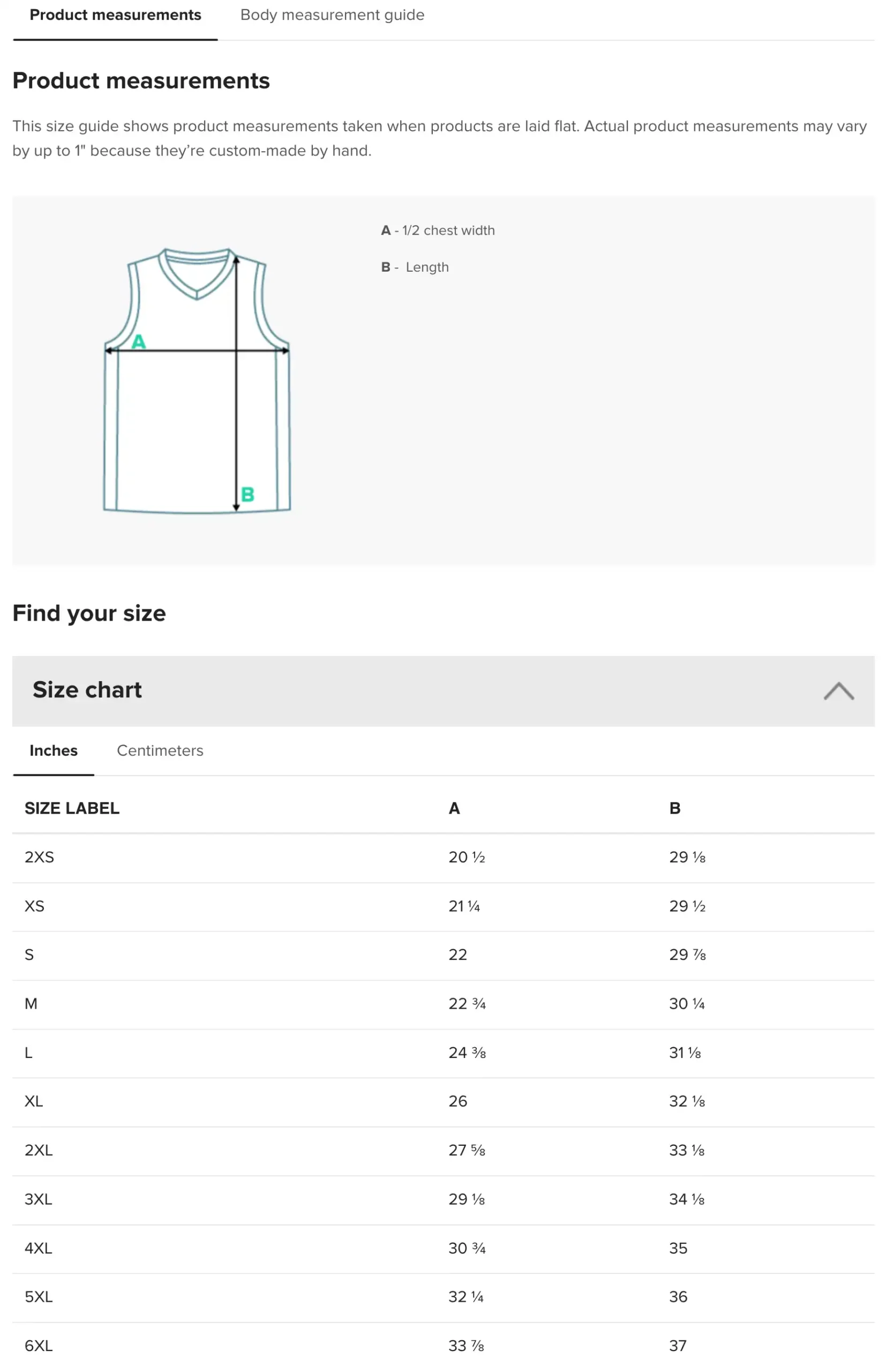Select the 2XS size row
The width and height of the screenshot is (886, 1372).
[443, 857]
